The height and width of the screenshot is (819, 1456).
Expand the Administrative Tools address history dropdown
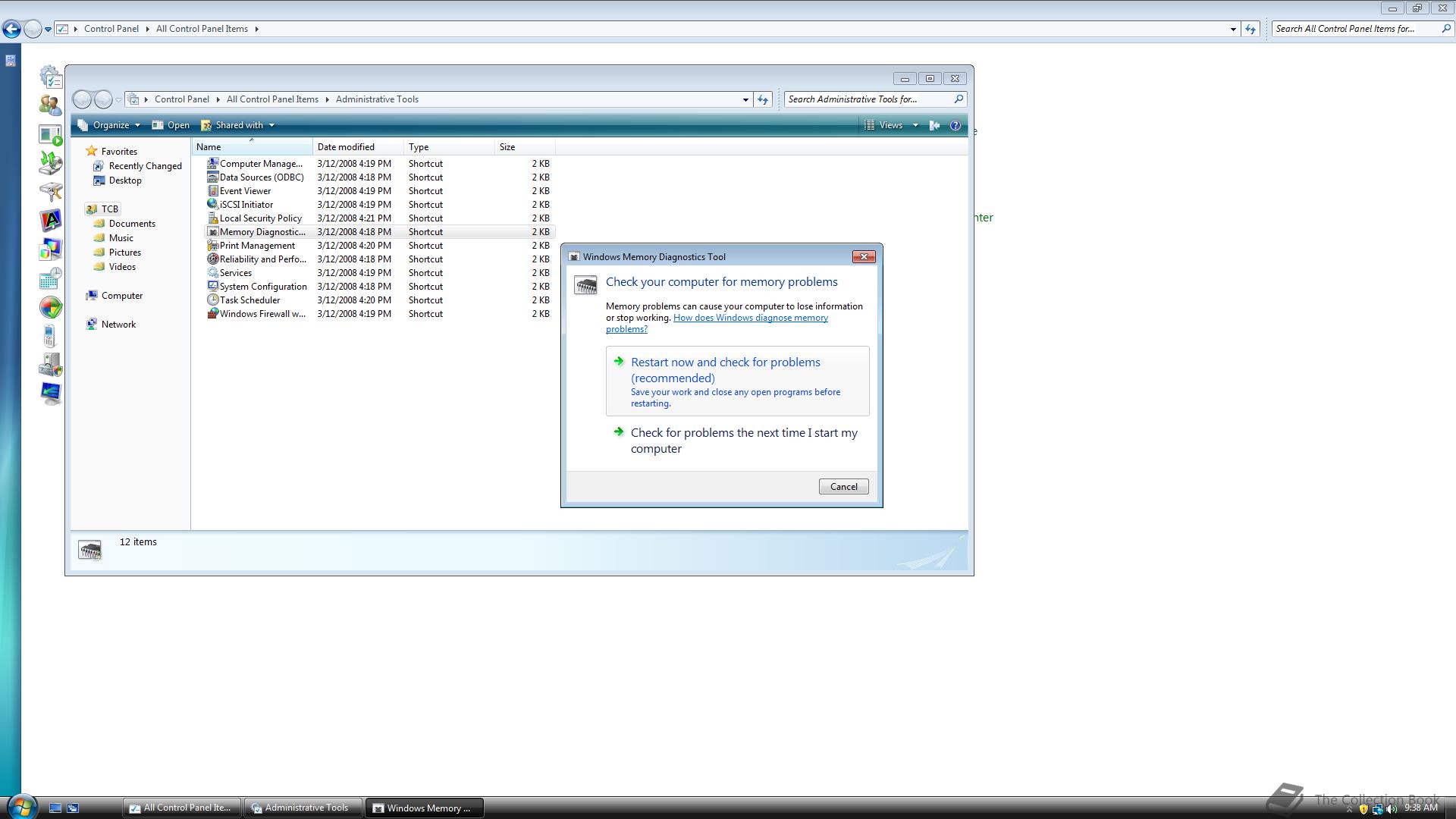[x=745, y=99]
